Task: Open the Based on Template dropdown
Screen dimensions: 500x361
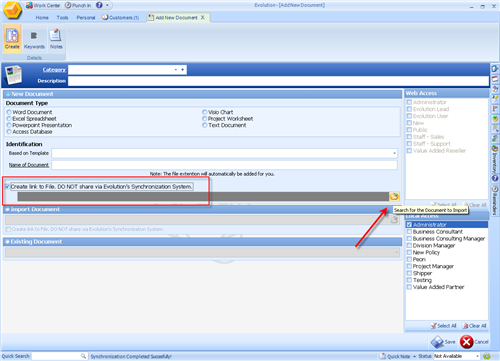Action: pyautogui.click(x=394, y=153)
